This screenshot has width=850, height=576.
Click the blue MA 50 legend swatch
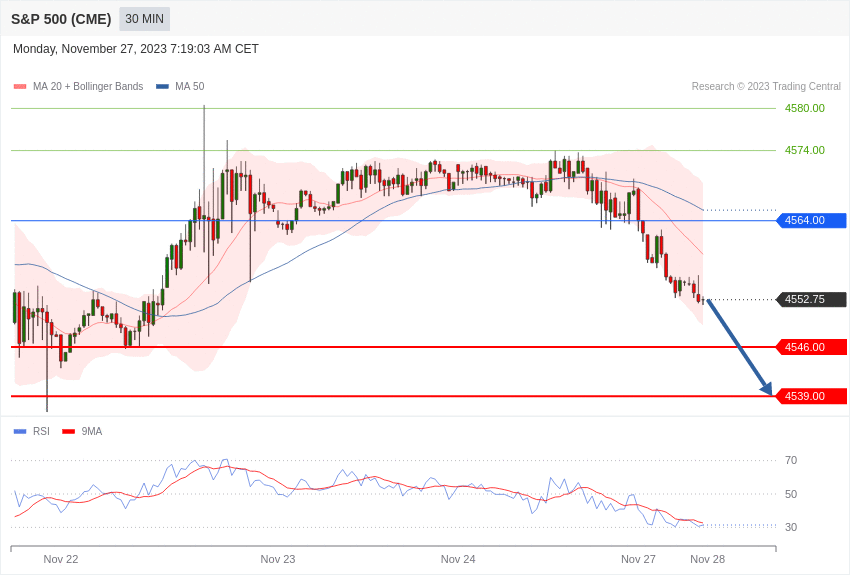coord(162,86)
